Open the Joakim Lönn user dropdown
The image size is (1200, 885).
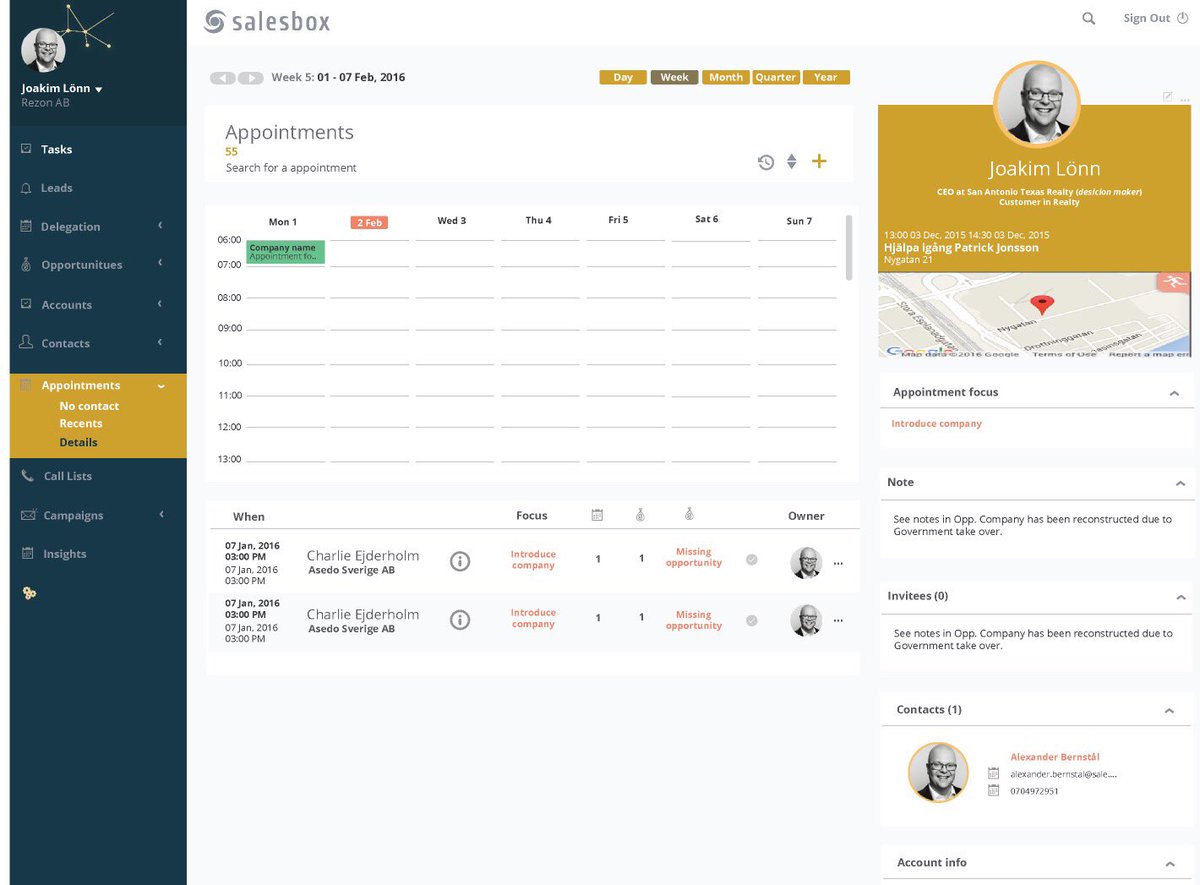click(62, 88)
